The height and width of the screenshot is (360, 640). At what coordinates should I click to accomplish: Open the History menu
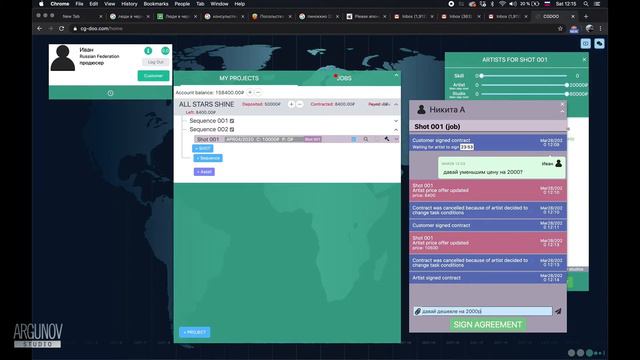pos(129,4)
